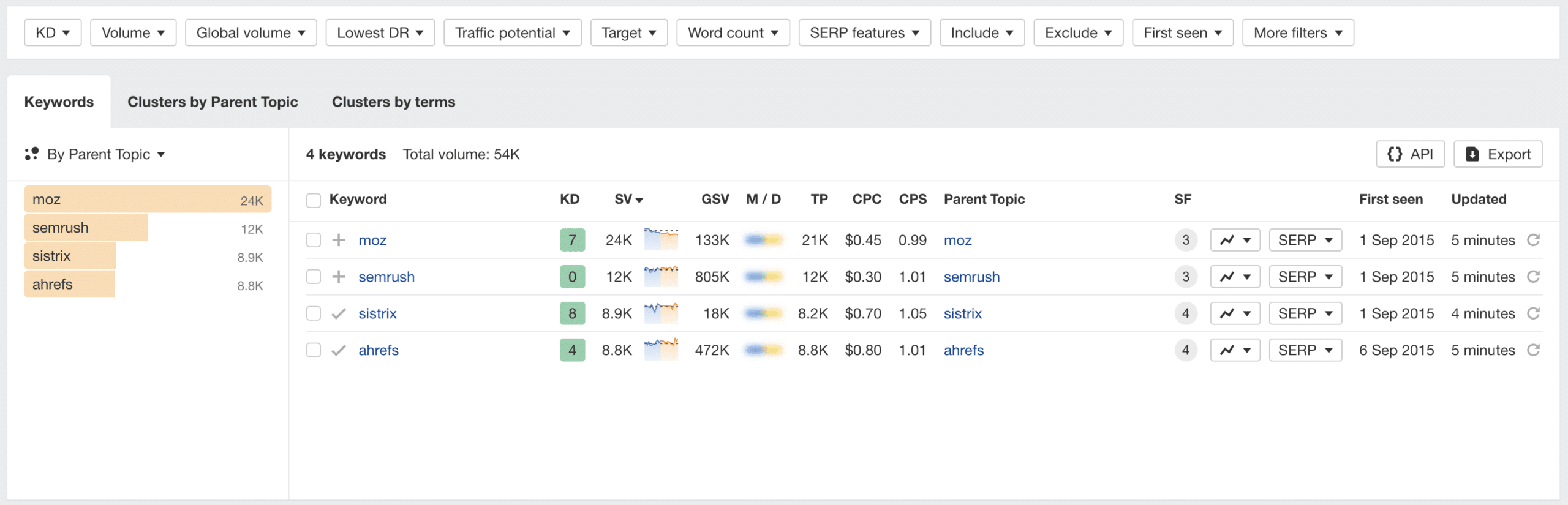Screen dimensions: 1568x505
Task: Refresh the sistrix row data
Action: 1533,313
